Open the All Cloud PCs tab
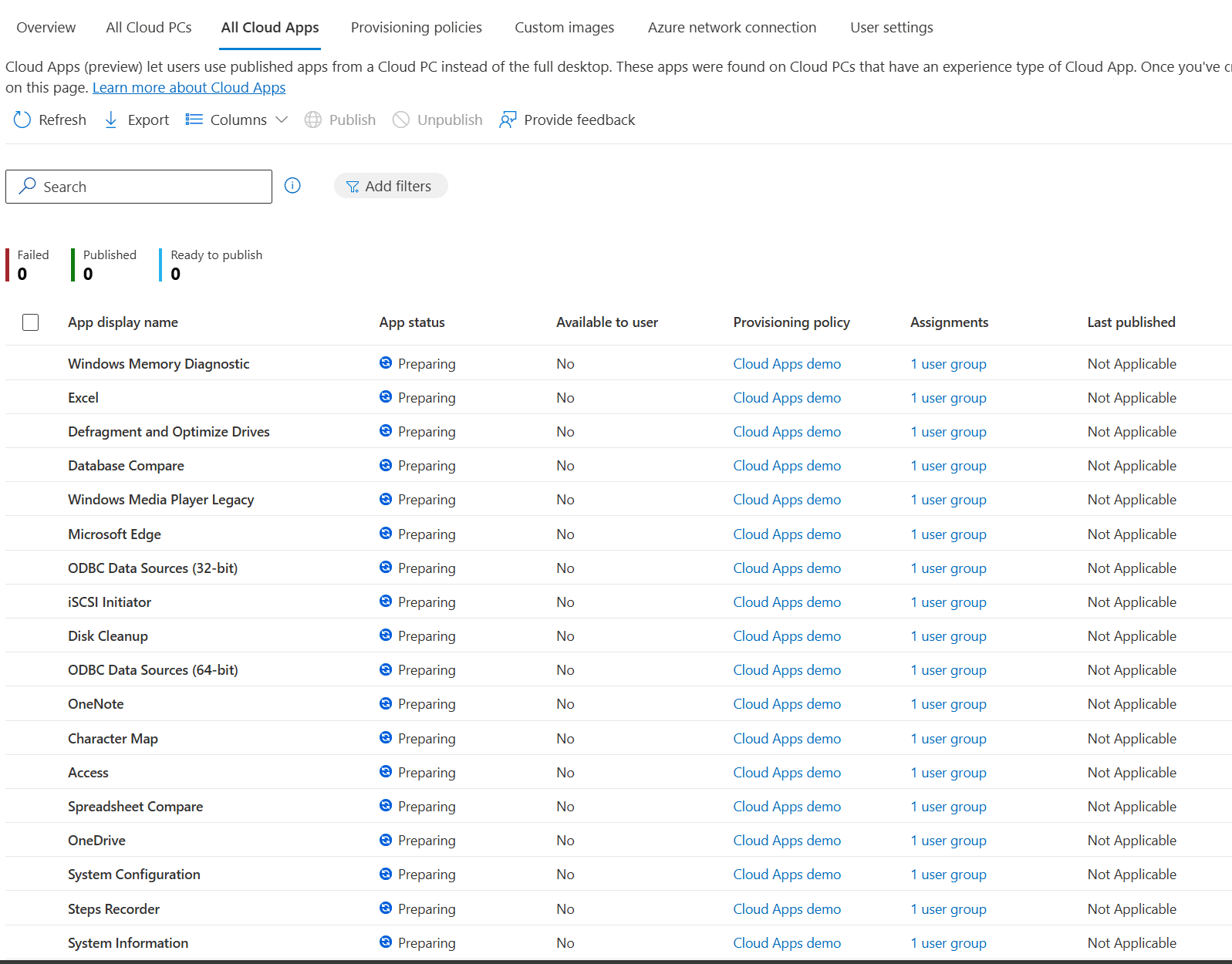Viewport: 1232px width, 964px height. point(149,28)
